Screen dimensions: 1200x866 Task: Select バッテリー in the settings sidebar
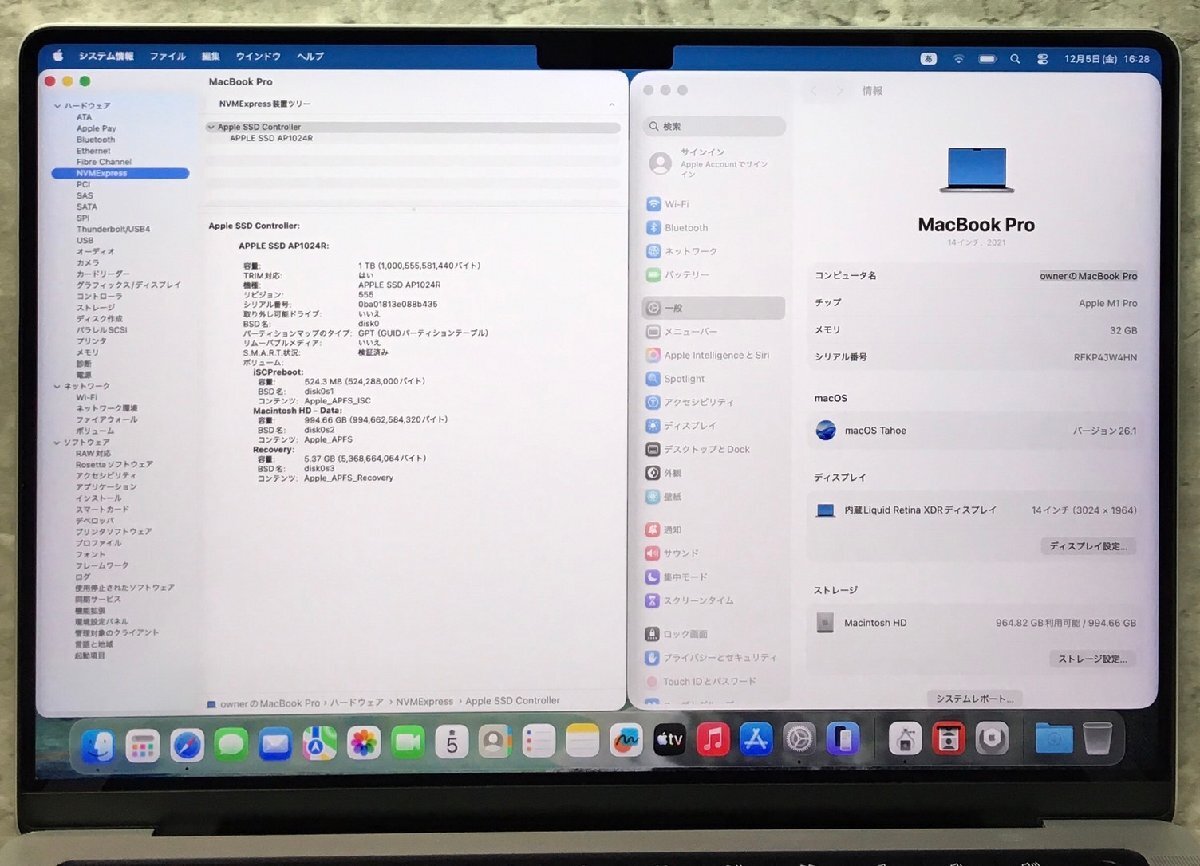[x=686, y=274]
